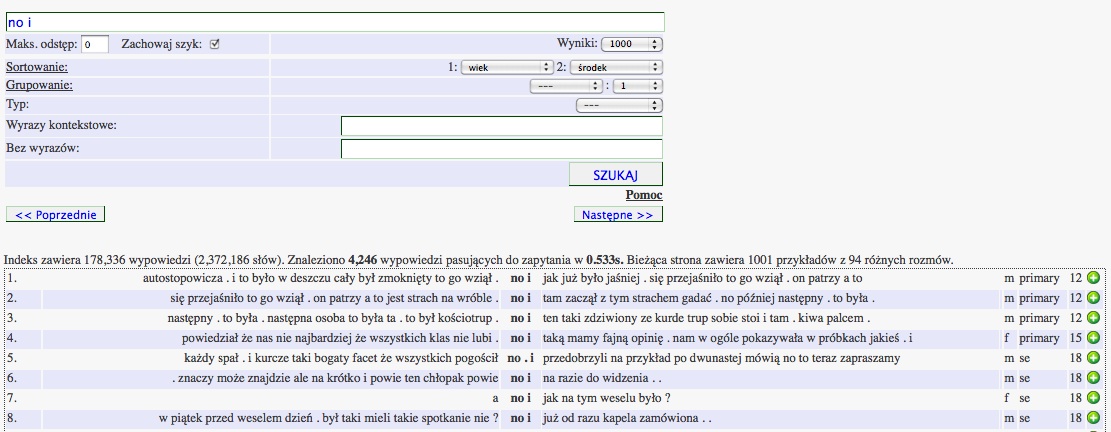Image resolution: width=1111 pixels, height=432 pixels.
Task: Open the 'Wyniki' dropdown showing 1000
Action: click(631, 44)
